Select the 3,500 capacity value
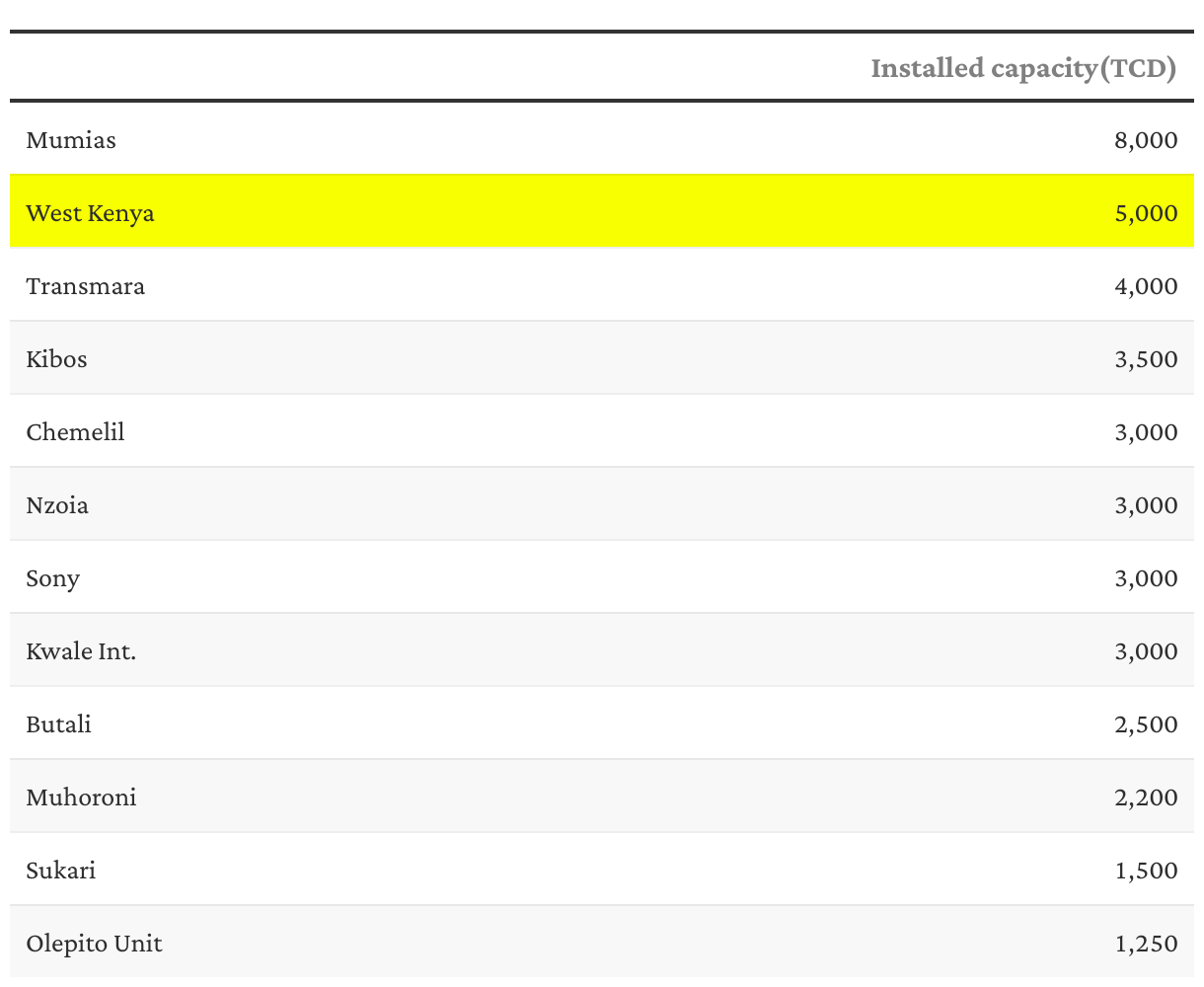The height and width of the screenshot is (987, 1204). click(1146, 359)
